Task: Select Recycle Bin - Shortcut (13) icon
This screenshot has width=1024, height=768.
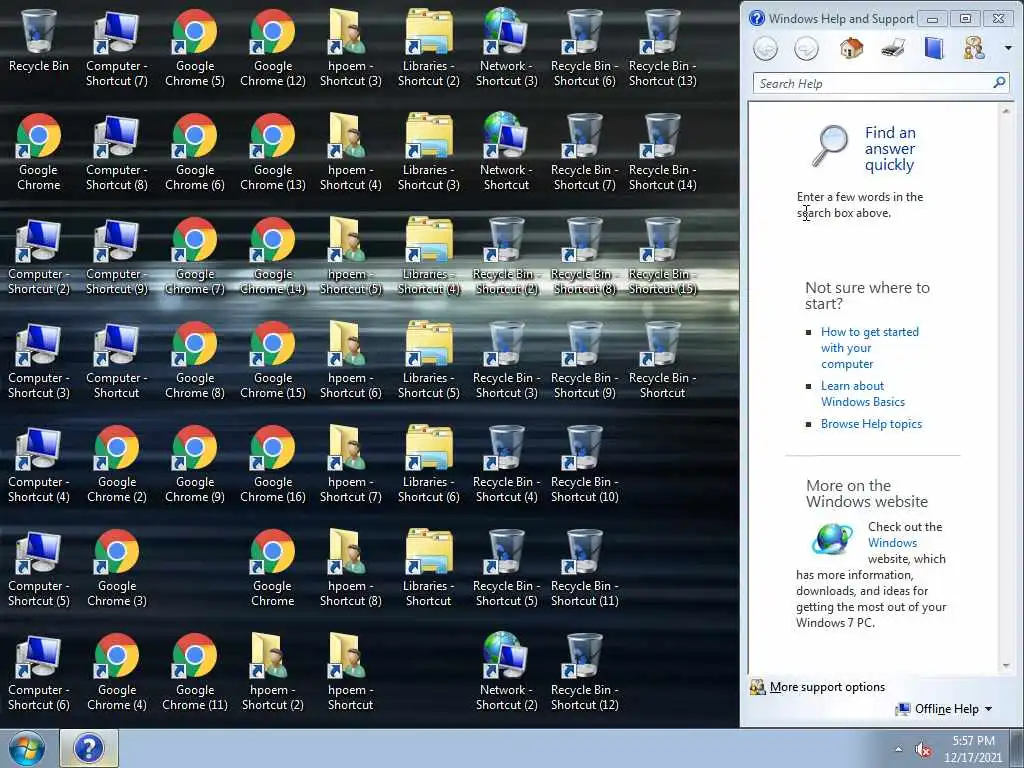Action: click(x=662, y=48)
